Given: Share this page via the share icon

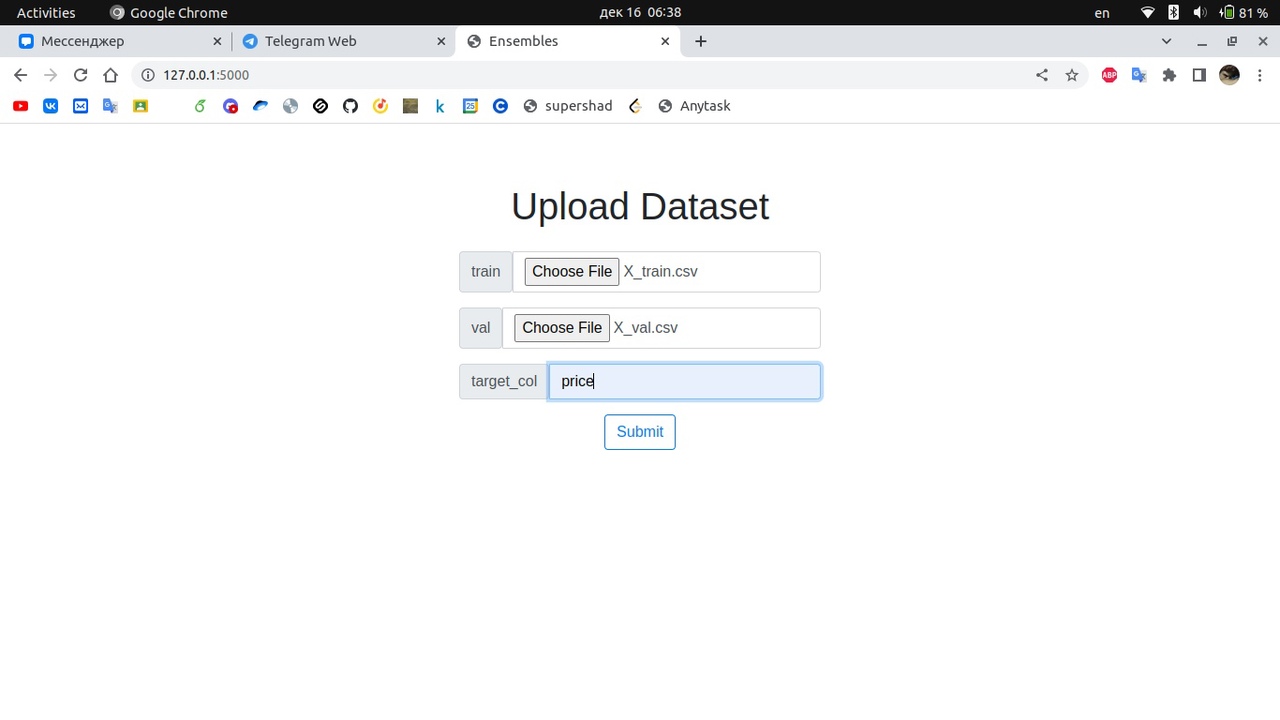Looking at the screenshot, I should point(1042,75).
